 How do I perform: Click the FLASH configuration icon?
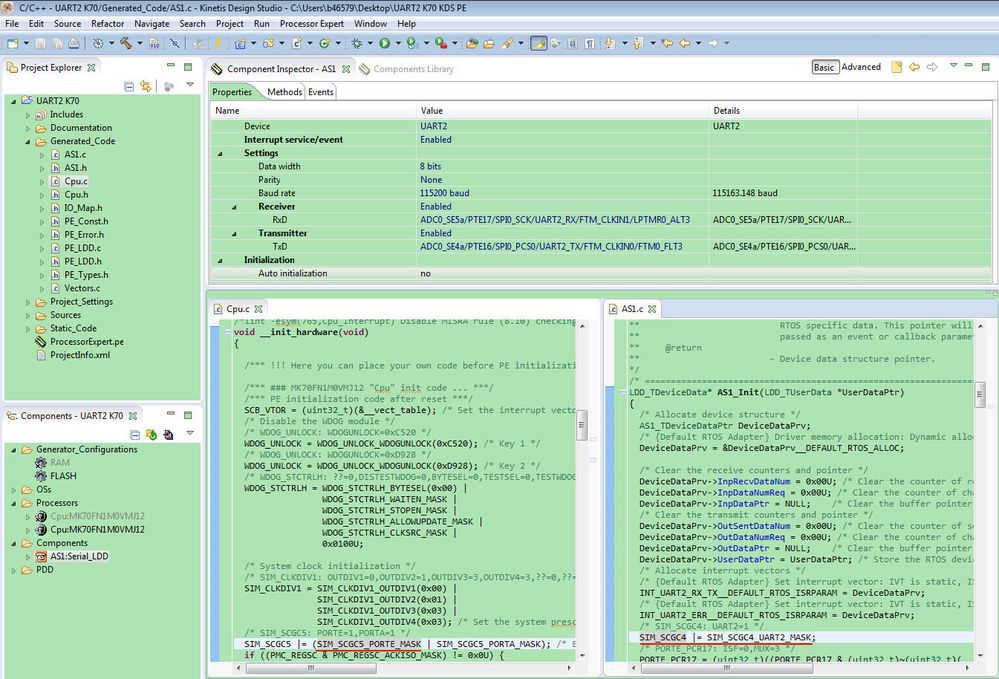[41, 476]
